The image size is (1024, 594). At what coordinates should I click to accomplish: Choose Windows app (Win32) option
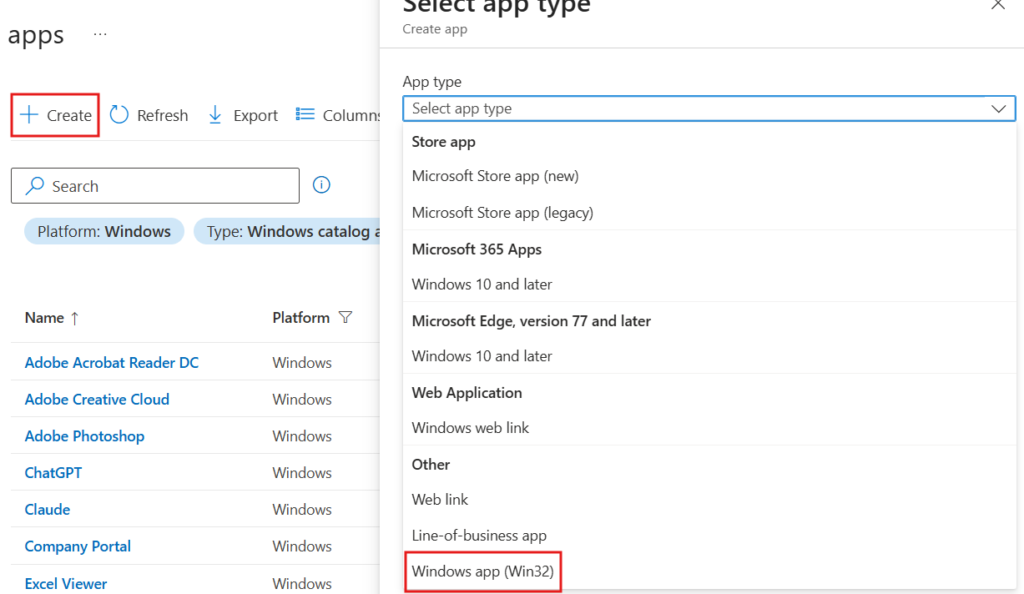coord(483,571)
